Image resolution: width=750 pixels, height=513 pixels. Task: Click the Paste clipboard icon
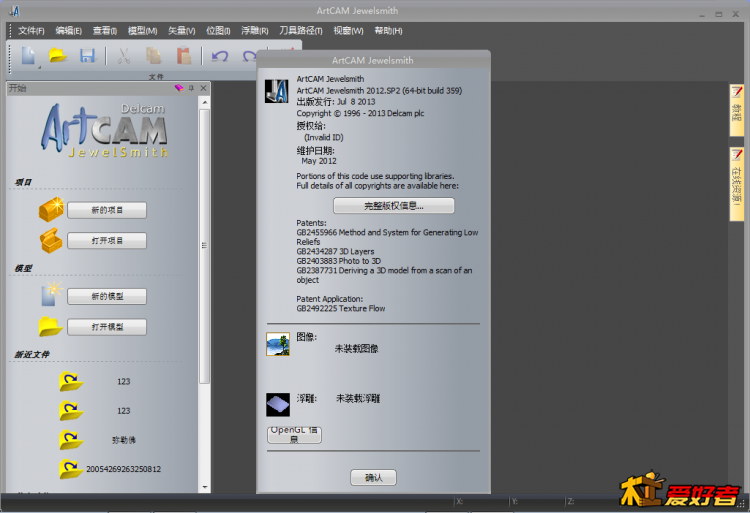coord(184,56)
